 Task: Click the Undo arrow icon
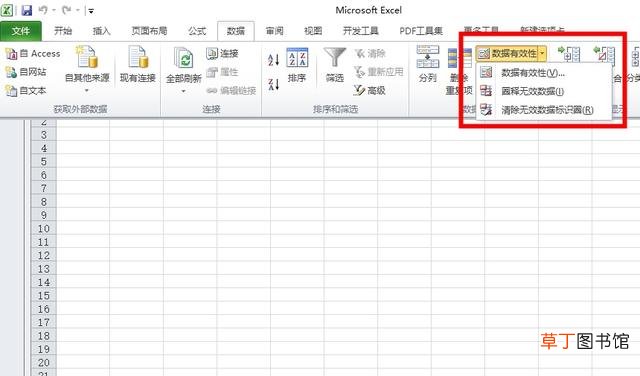pyautogui.click(x=43, y=10)
